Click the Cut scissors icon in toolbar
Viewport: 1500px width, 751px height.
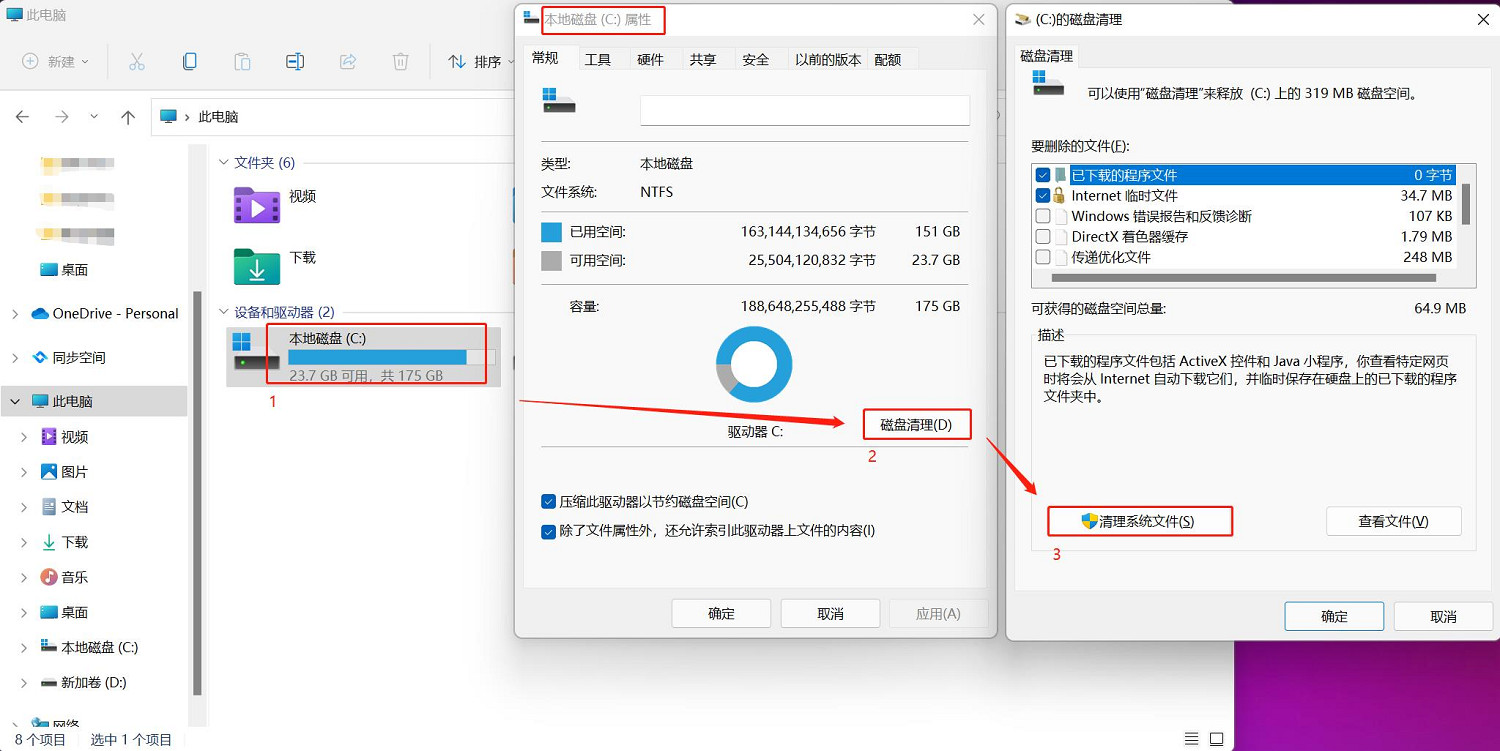coord(137,62)
